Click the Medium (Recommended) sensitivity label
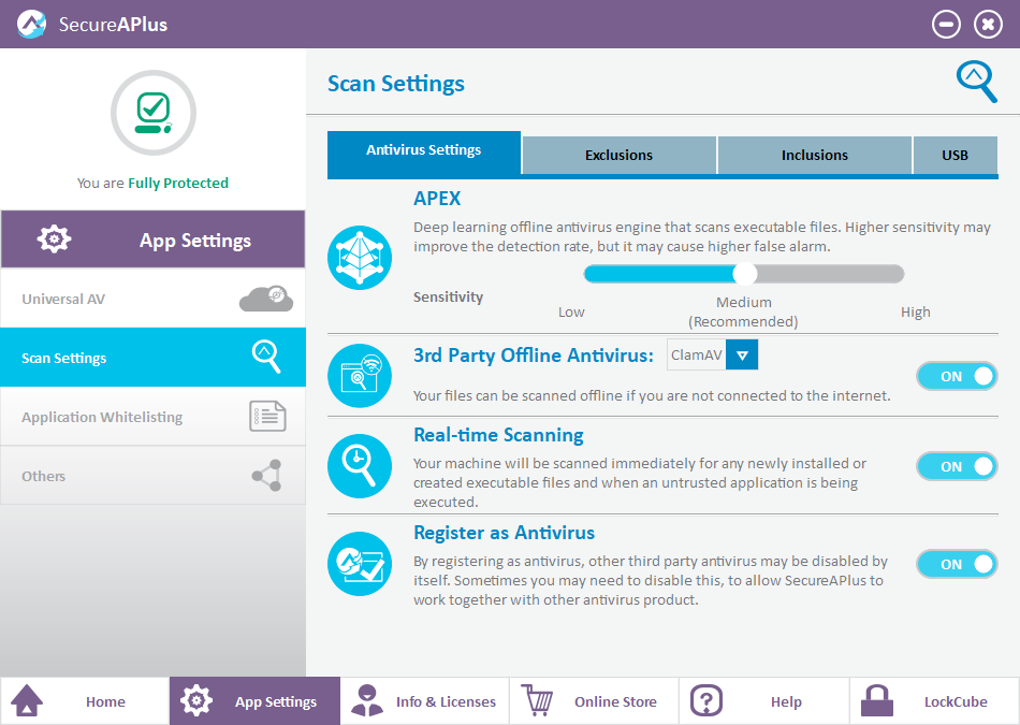Viewport: 1020px width, 725px height. tap(744, 312)
